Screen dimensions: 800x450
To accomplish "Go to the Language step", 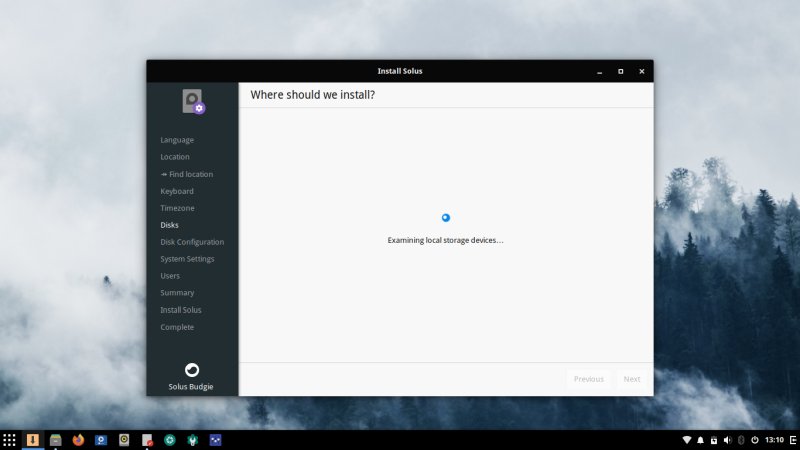I will [177, 140].
